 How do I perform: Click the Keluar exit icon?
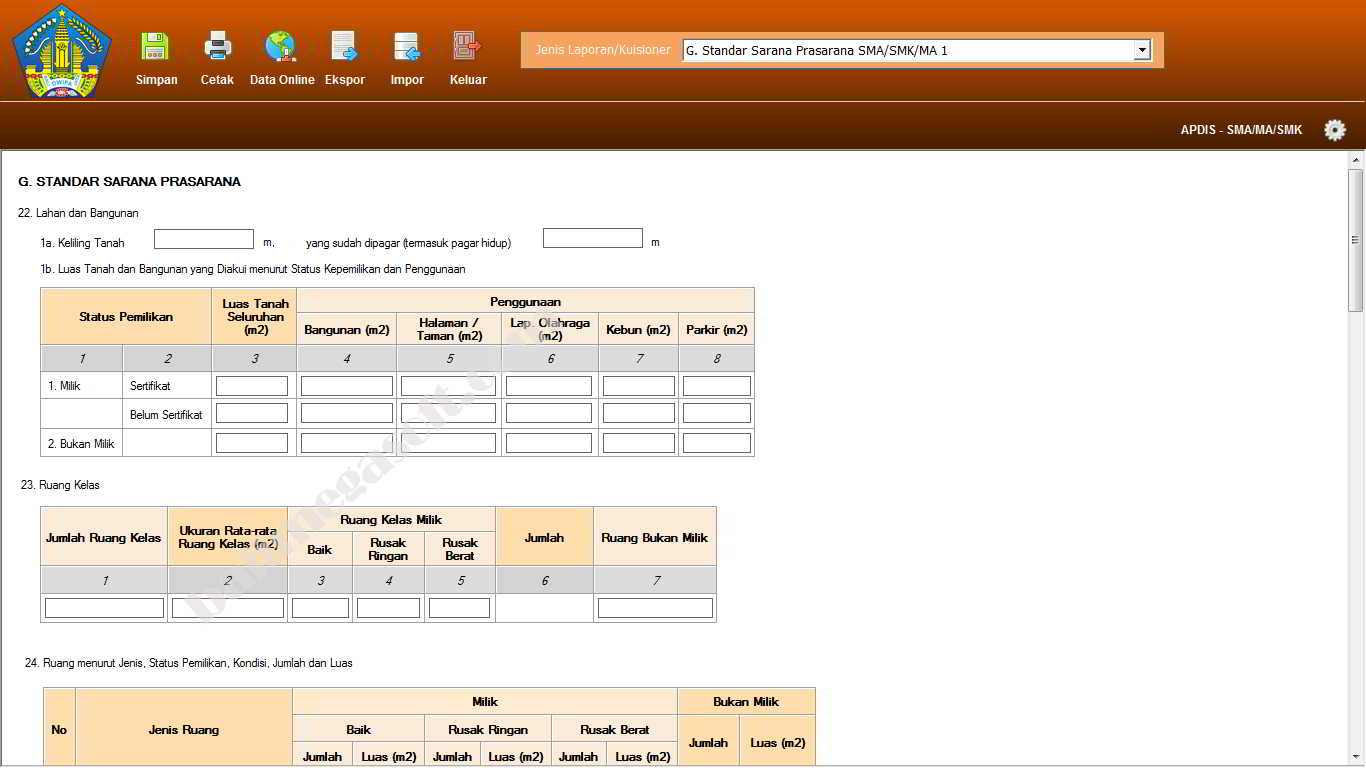point(467,47)
